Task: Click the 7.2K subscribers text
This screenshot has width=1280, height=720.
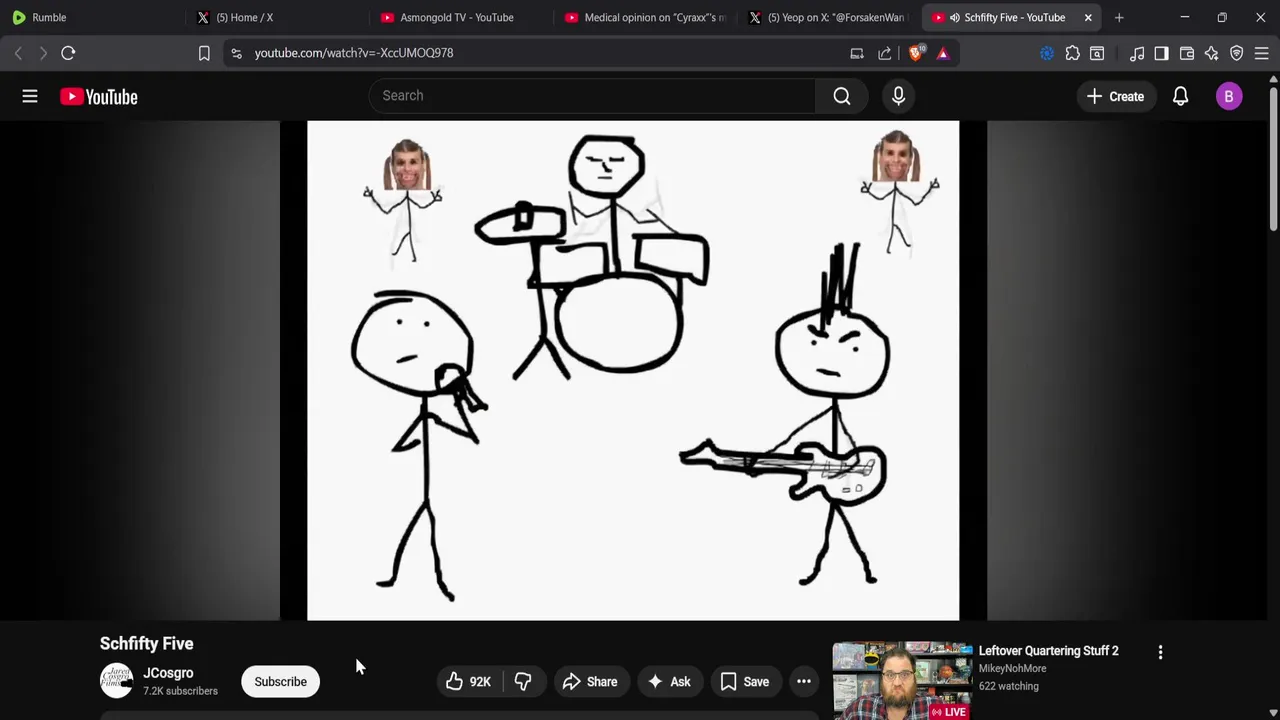Action: click(x=180, y=691)
